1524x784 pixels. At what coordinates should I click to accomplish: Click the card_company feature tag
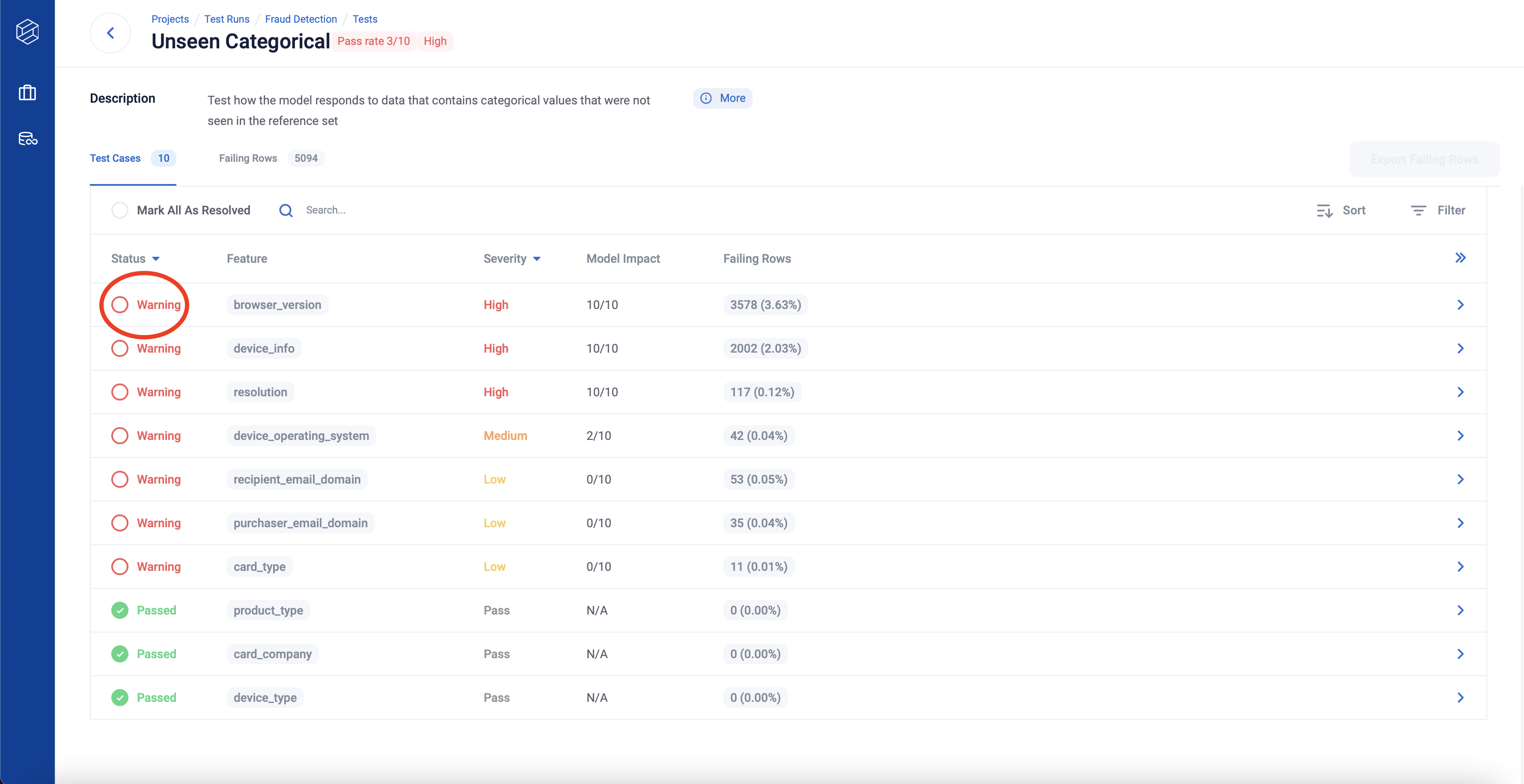point(273,654)
